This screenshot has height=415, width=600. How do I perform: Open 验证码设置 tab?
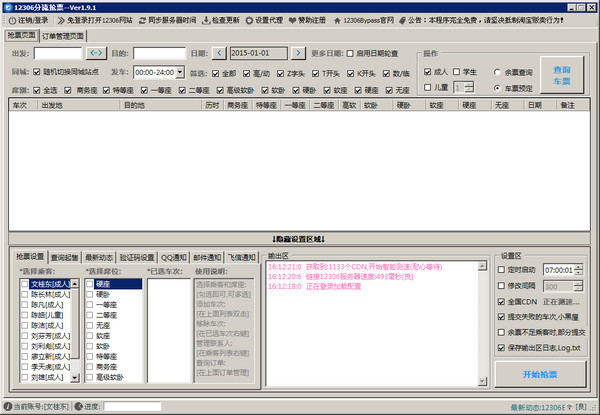pyautogui.click(x=137, y=258)
